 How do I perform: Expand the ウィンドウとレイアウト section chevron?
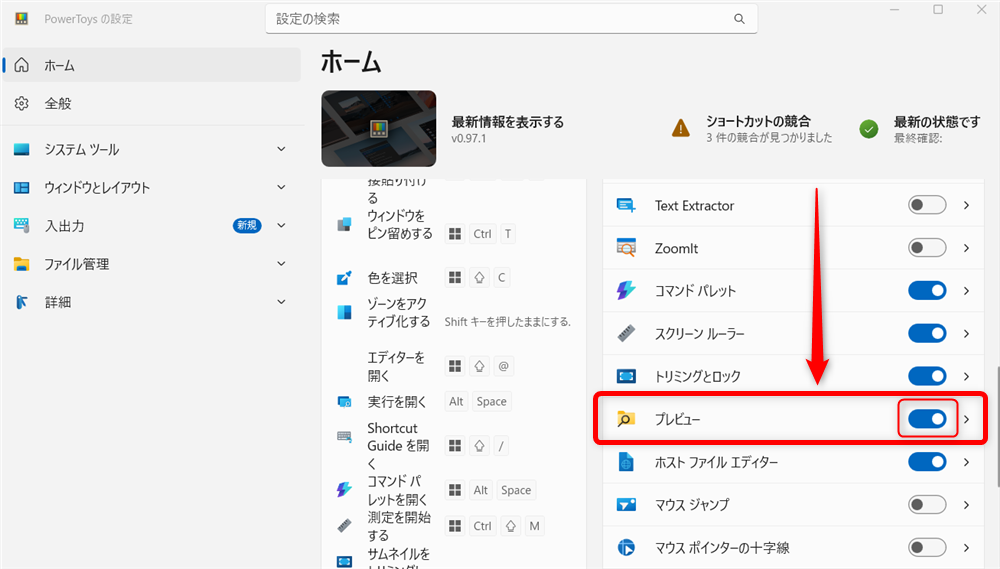tap(281, 188)
